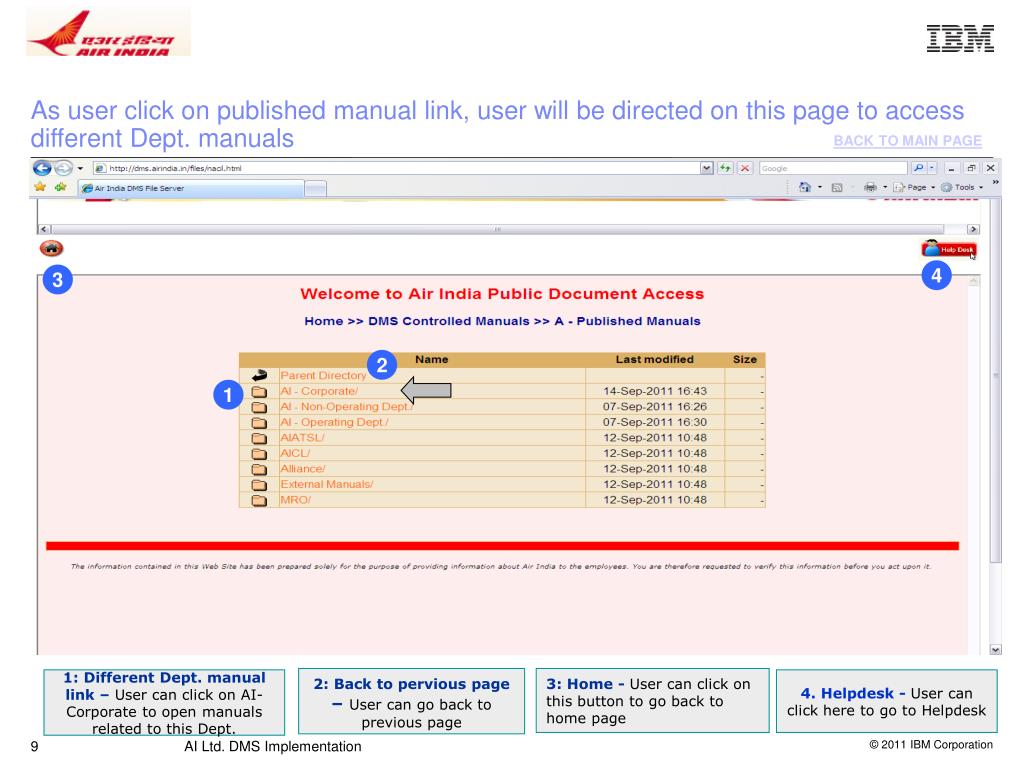Screen dimensions: 1024x768
Task: Open a new blank tab
Action: coord(315,189)
